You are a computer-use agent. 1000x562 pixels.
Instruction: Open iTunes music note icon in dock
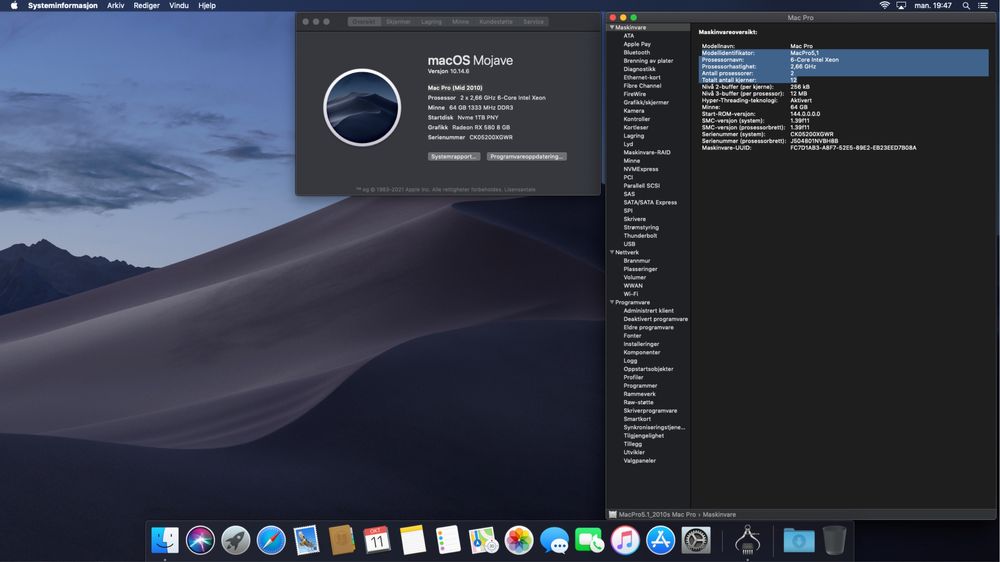tap(625, 540)
